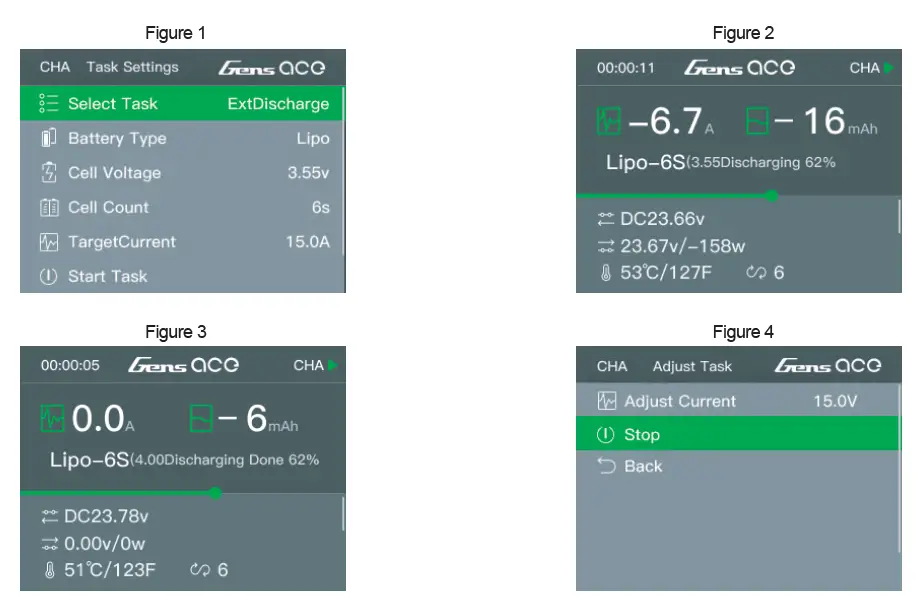Change the Cell Count 6s value
This screenshot has height=608, width=921.
(319, 208)
